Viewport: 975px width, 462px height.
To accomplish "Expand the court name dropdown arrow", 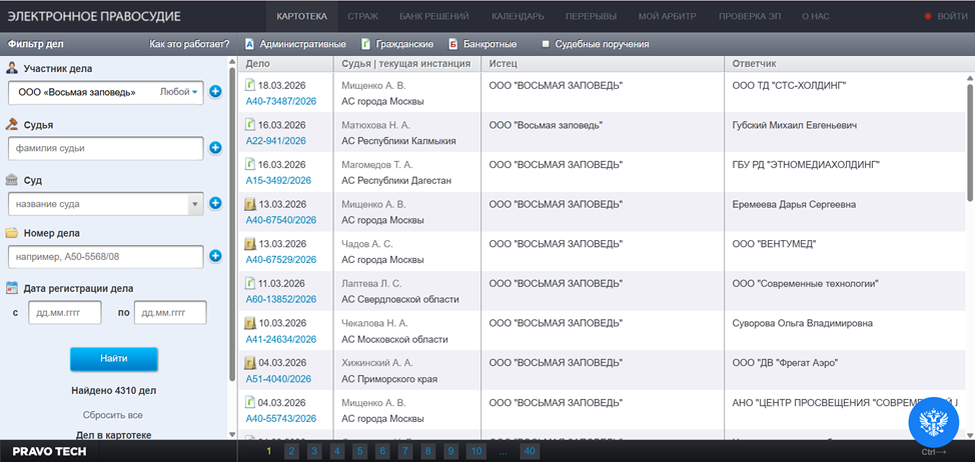I will 195,203.
